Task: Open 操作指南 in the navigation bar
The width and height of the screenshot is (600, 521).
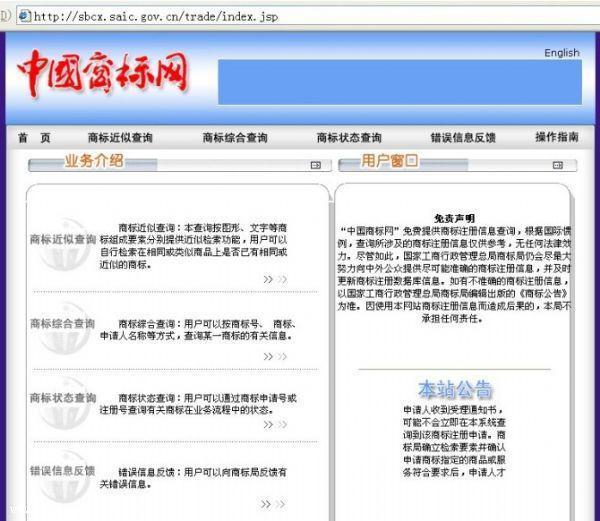Action: 557,137
